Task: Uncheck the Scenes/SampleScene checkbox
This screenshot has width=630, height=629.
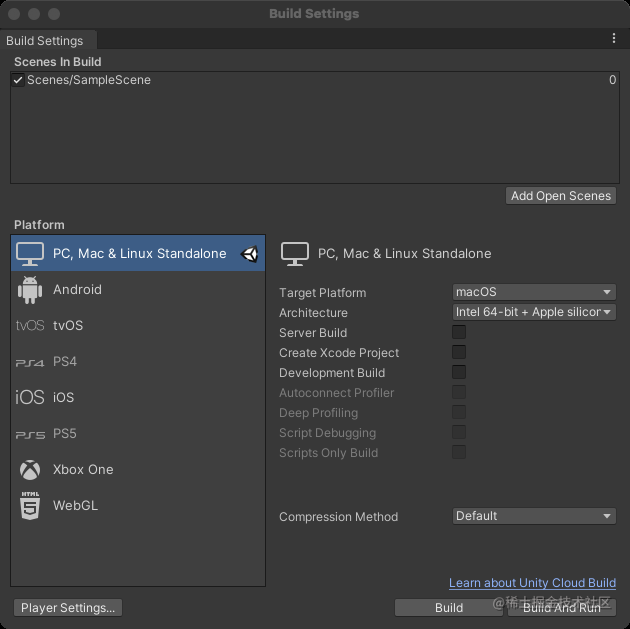Action: coord(18,80)
